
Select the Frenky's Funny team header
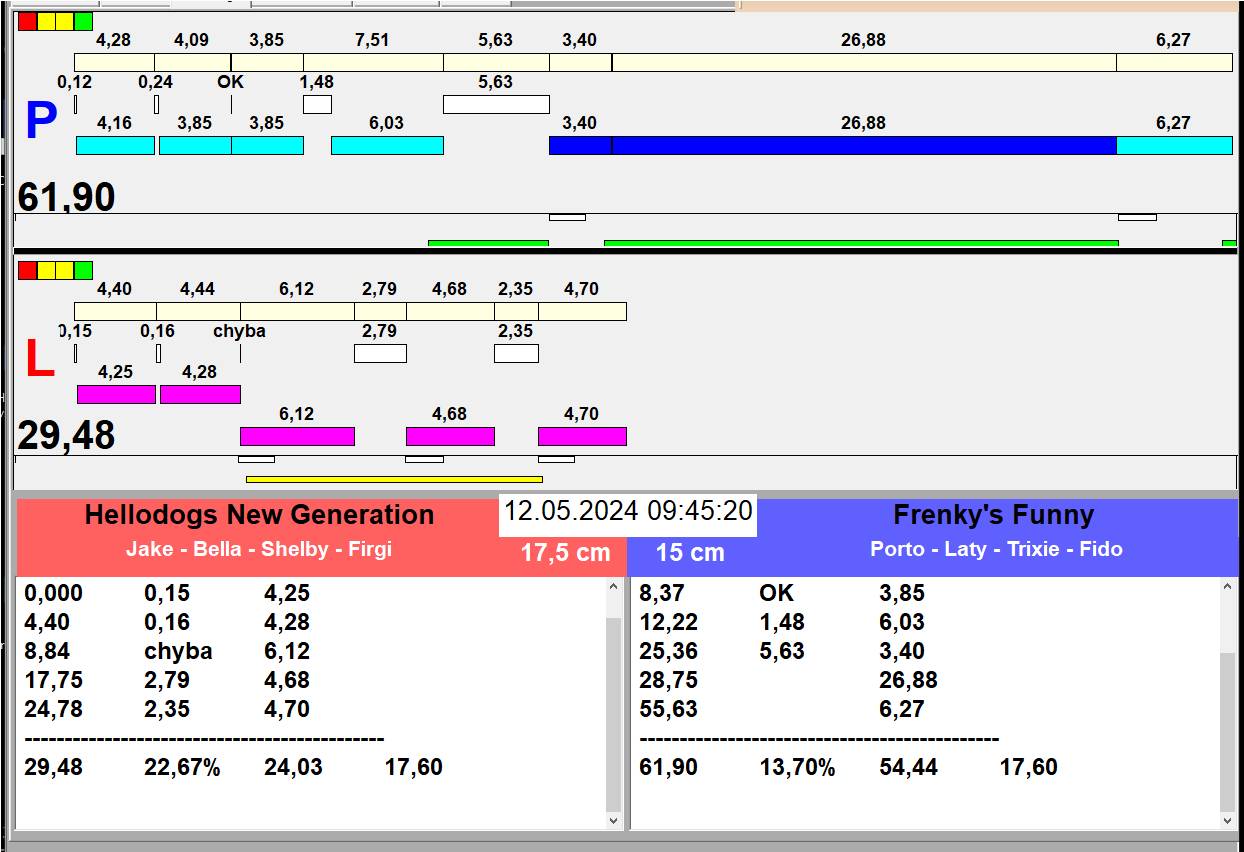click(993, 515)
